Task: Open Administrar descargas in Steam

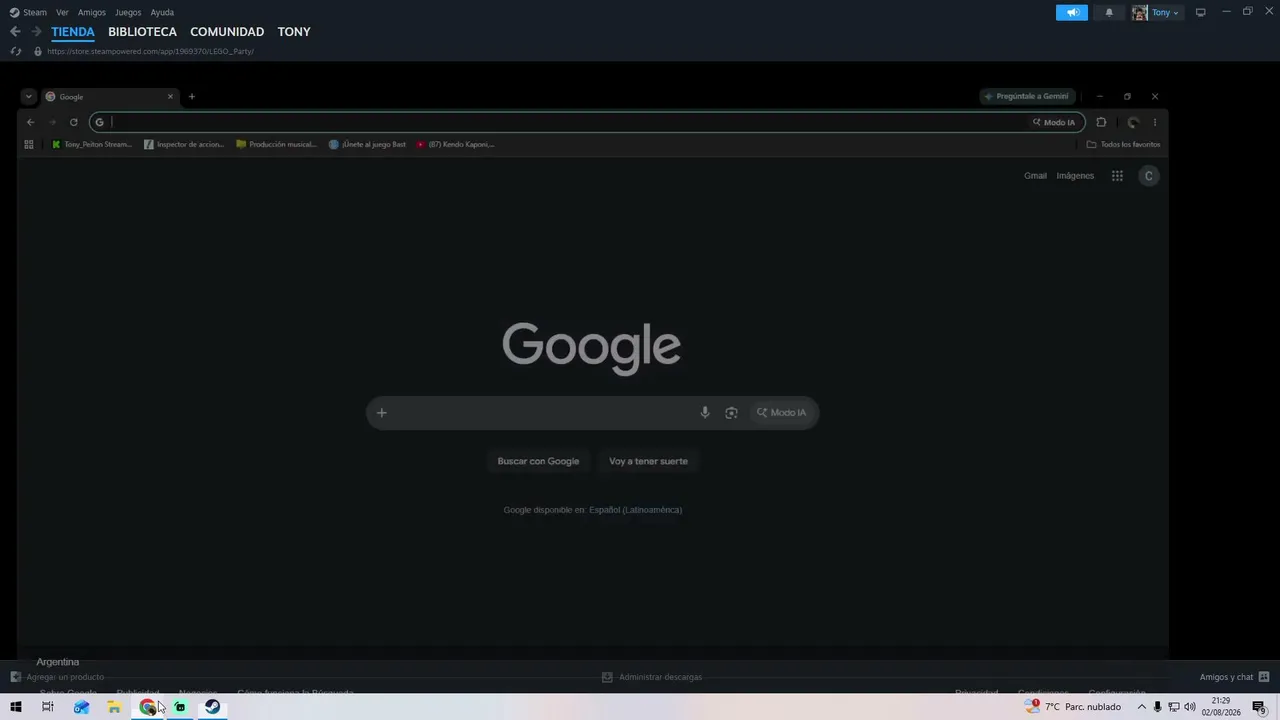Action: tap(652, 677)
